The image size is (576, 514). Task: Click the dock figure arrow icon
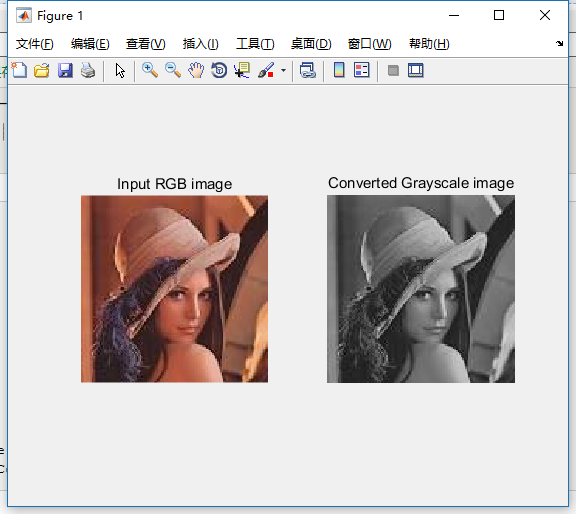coord(559,43)
